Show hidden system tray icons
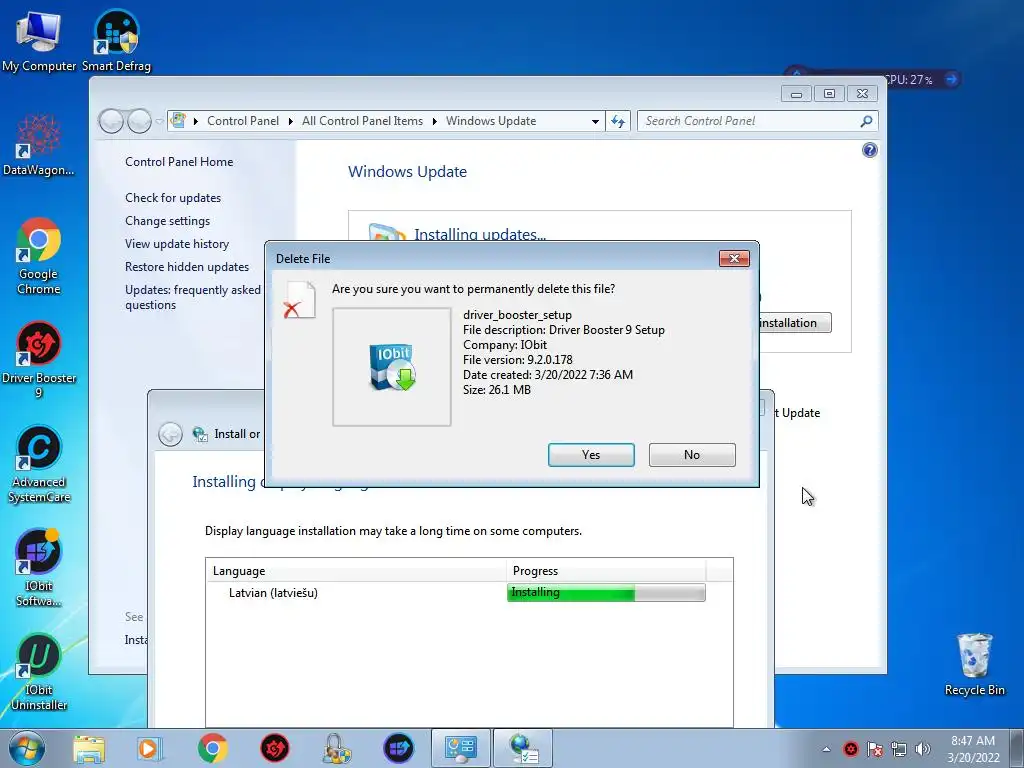This screenshot has width=1024, height=768. (826, 749)
